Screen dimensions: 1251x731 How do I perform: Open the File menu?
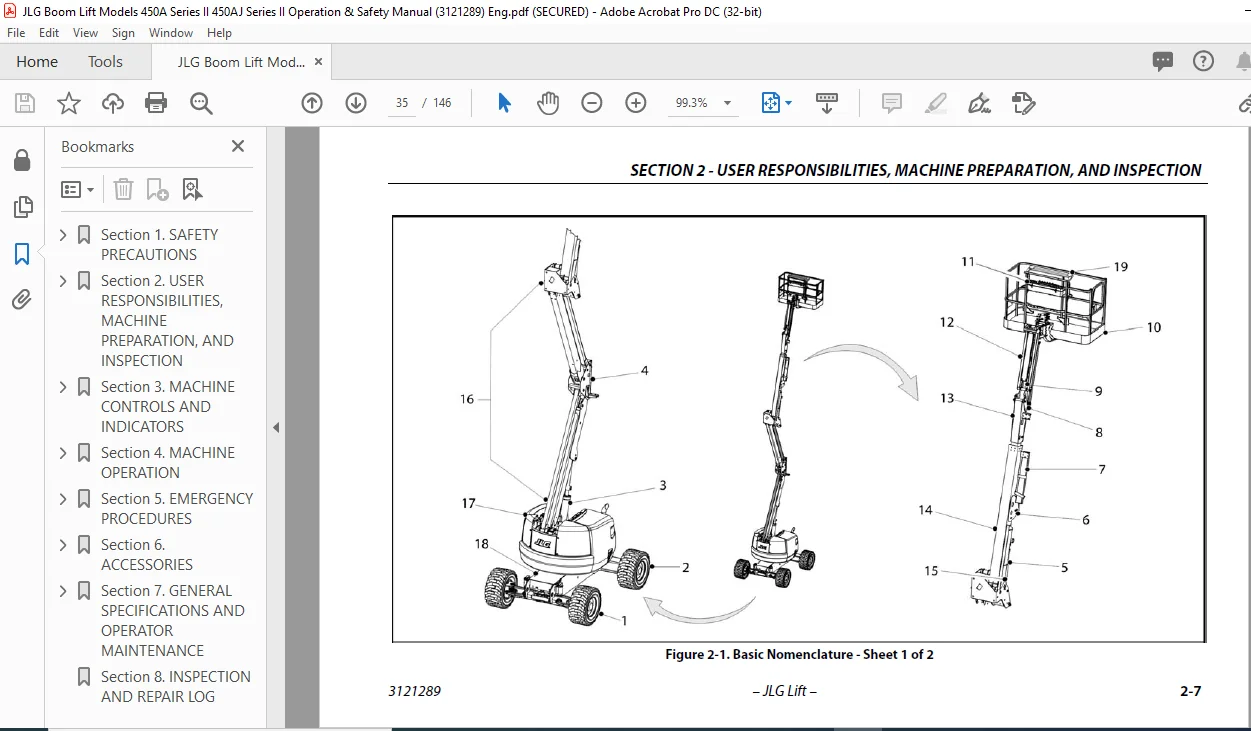(x=16, y=33)
